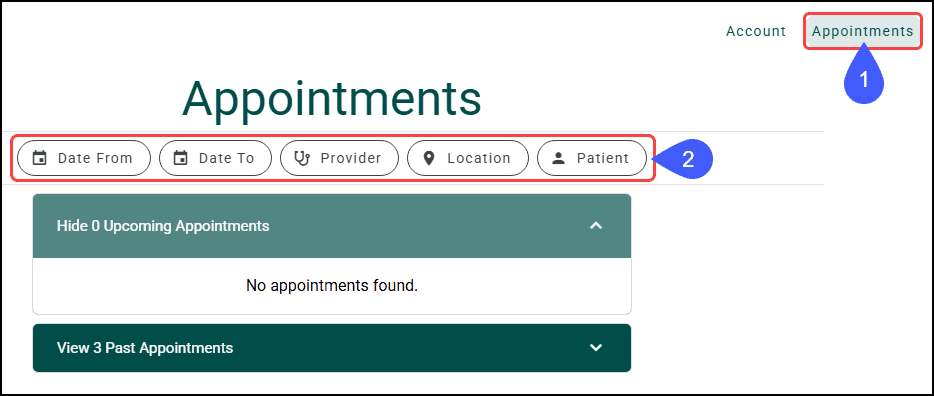Open the View 3 Past Appointments section
The image size is (934, 396).
pyautogui.click(x=332, y=348)
